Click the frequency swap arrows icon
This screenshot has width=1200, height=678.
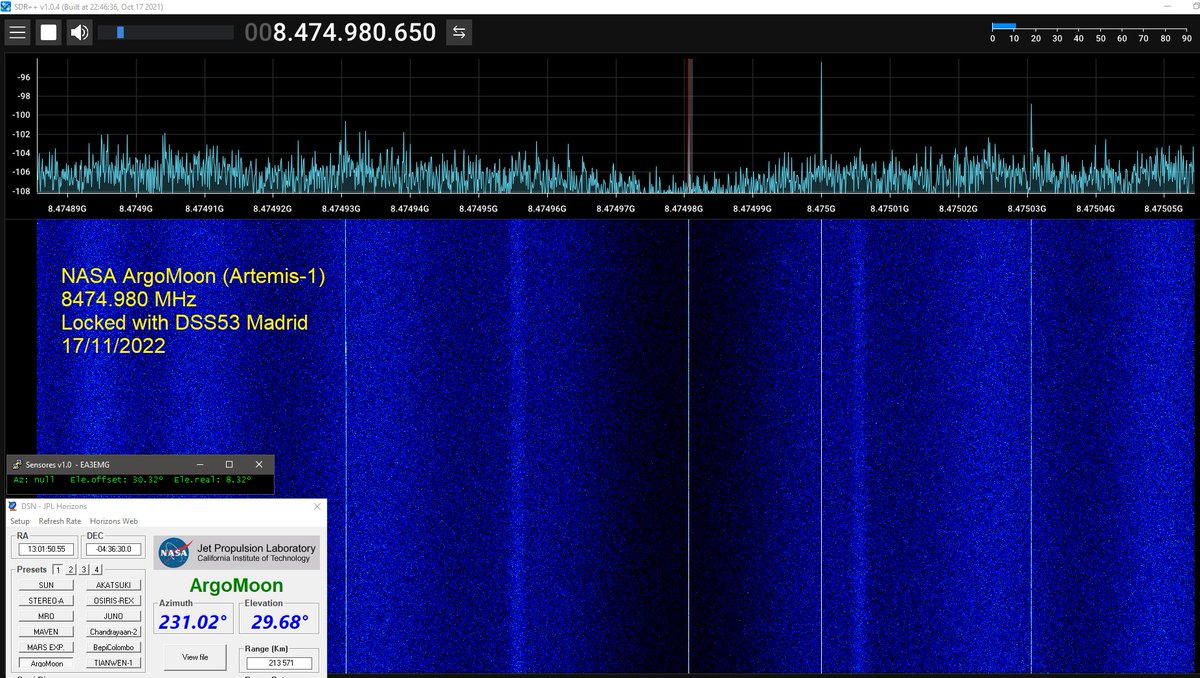(458, 32)
